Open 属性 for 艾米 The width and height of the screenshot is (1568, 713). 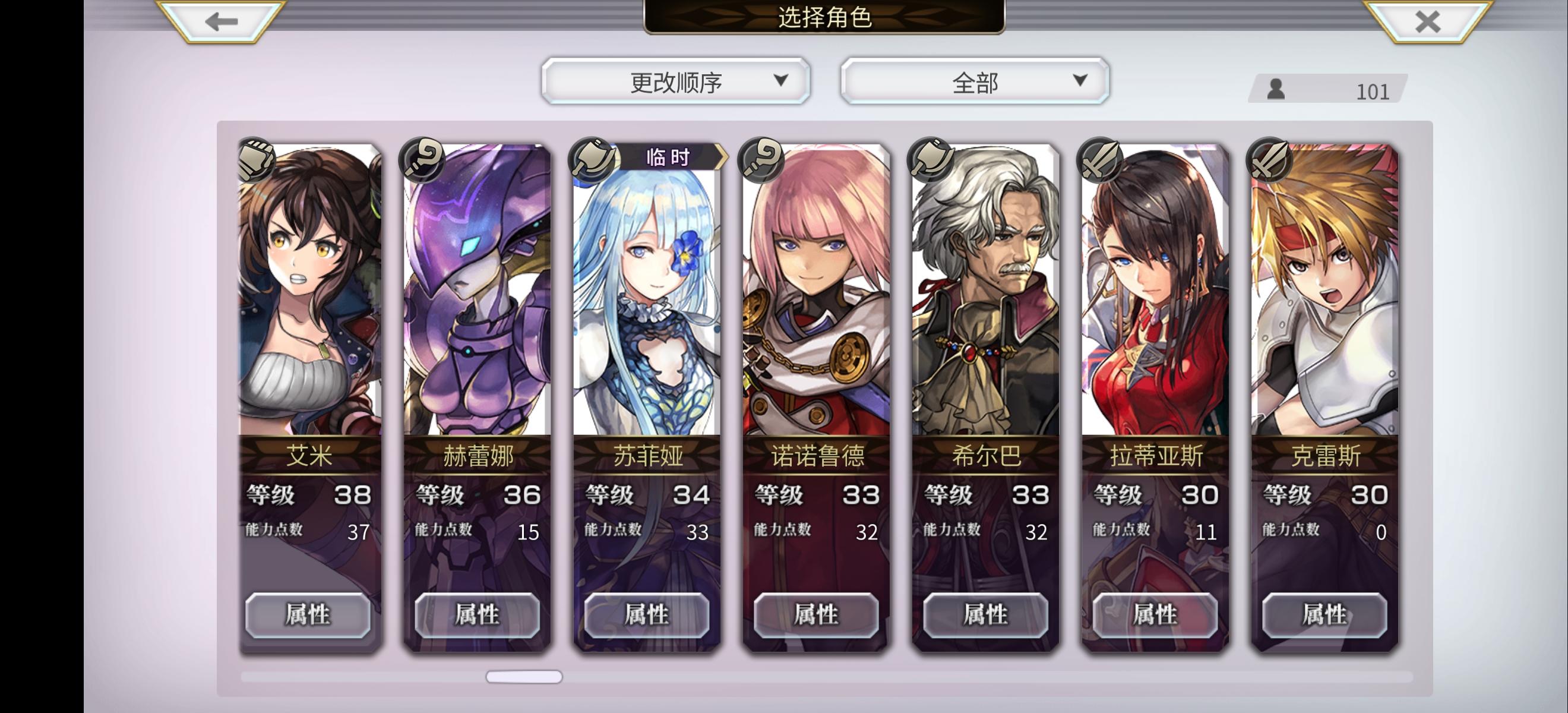[308, 615]
